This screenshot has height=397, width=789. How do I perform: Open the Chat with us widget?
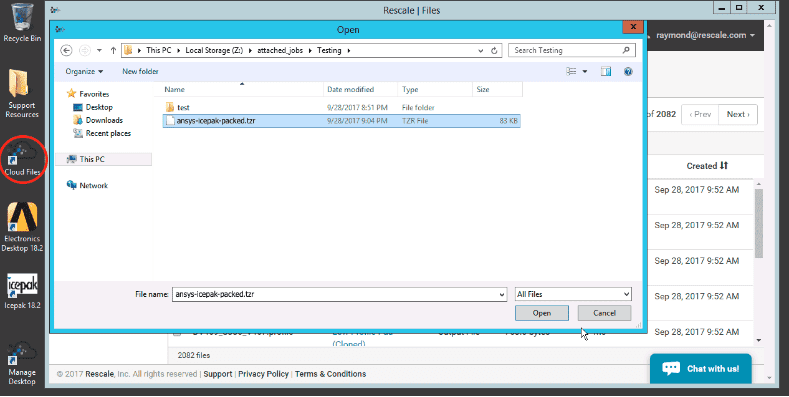pyautogui.click(x=700, y=369)
